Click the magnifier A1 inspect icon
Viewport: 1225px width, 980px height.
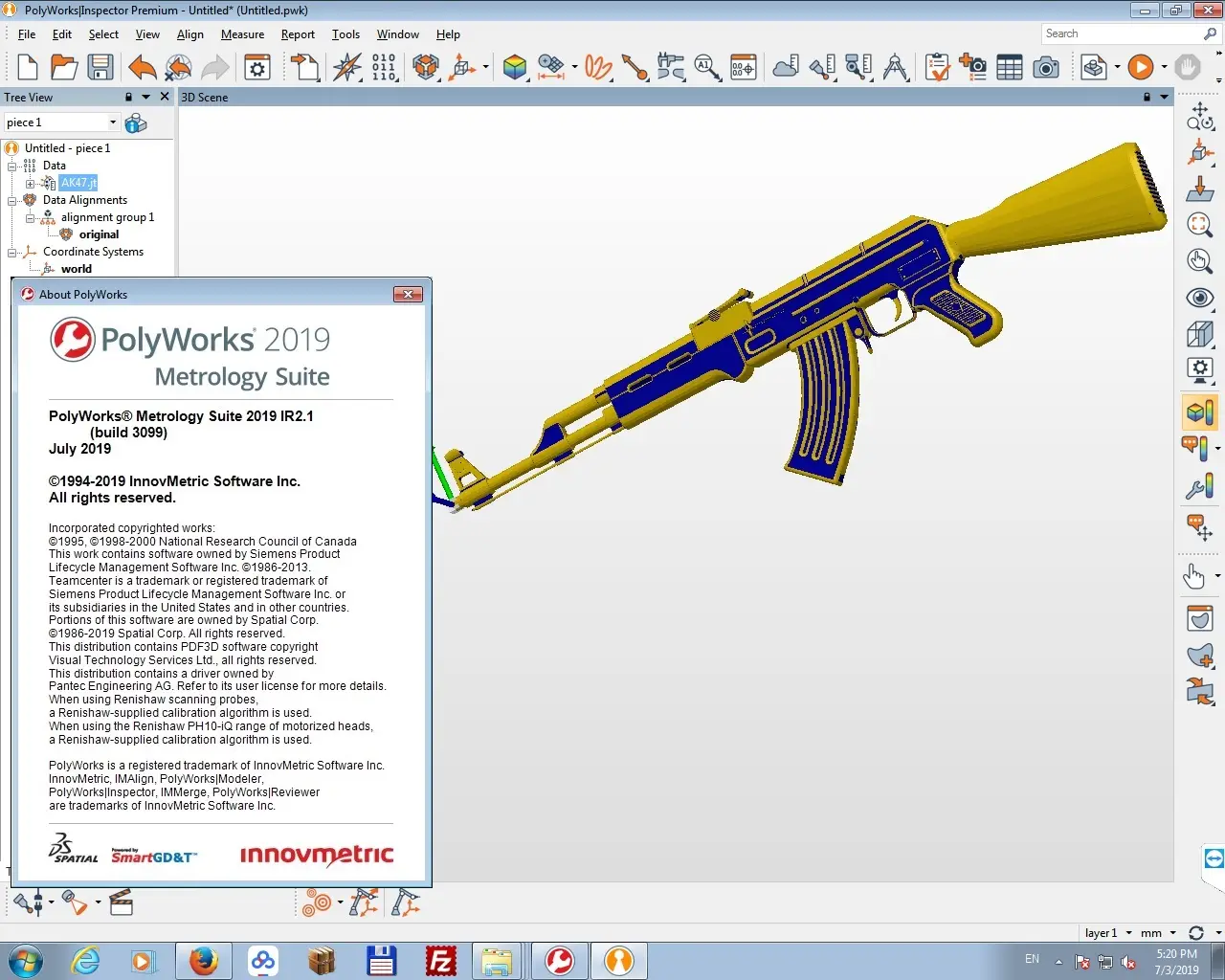point(707,67)
